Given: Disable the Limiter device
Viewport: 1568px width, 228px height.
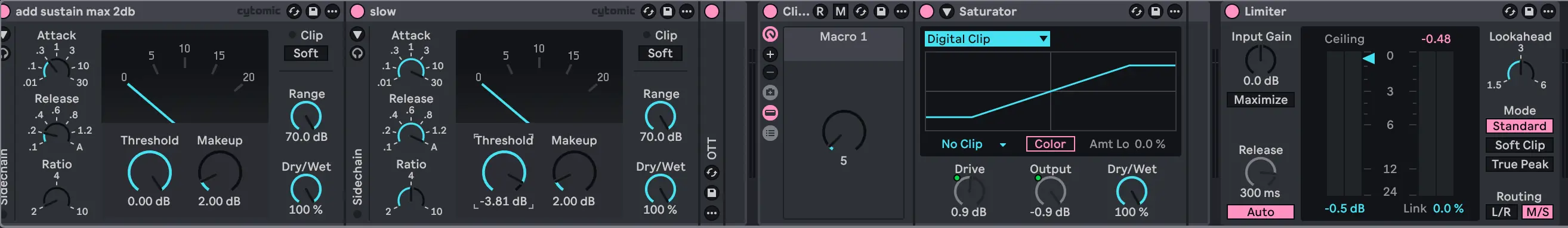Looking at the screenshot, I should coord(1232,11).
